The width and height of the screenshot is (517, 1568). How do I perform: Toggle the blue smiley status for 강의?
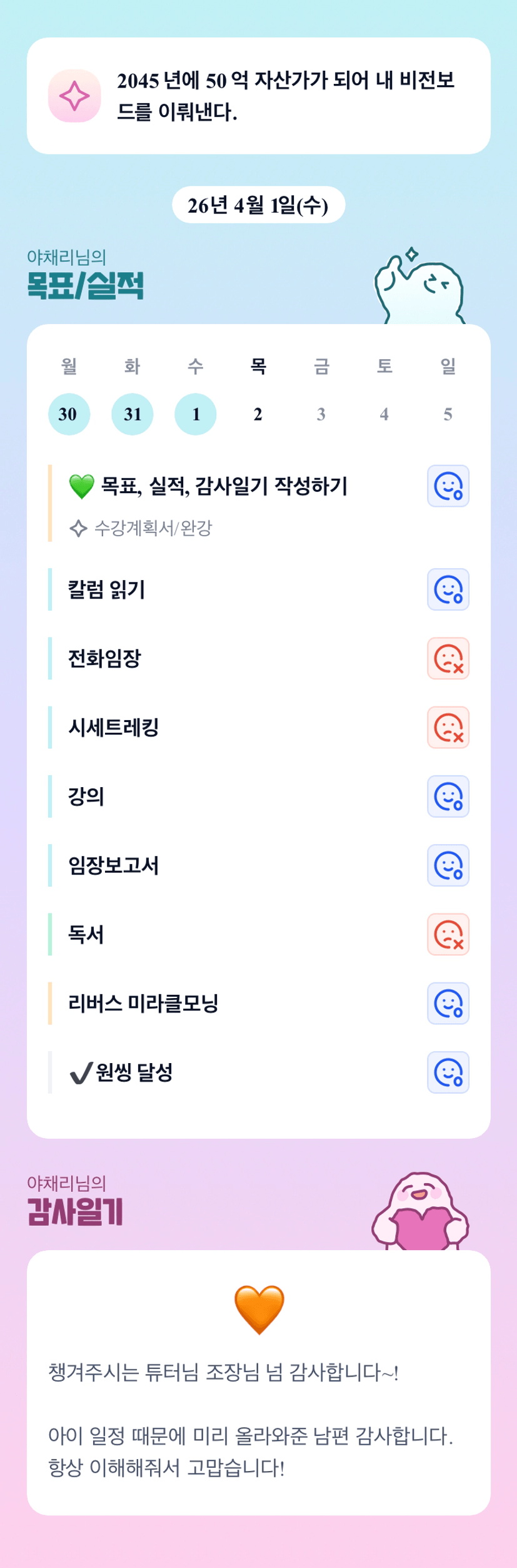[448, 797]
